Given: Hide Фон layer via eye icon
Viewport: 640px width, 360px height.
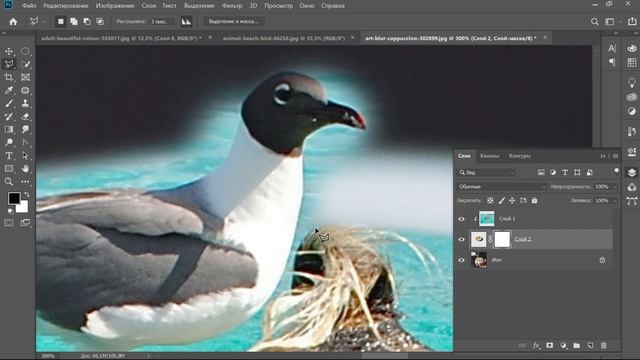Looking at the screenshot, I should (x=461, y=260).
